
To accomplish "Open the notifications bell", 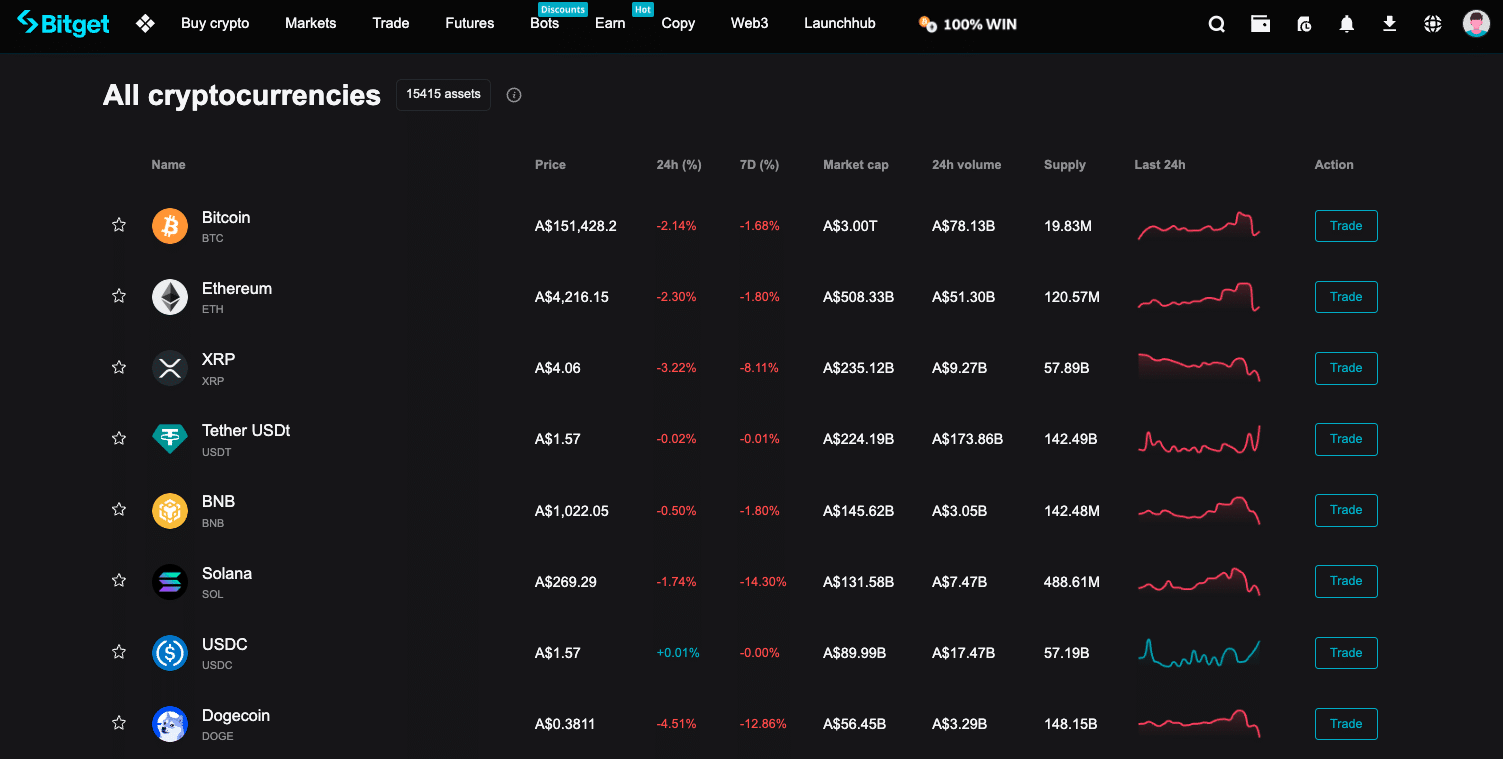I will click(x=1346, y=23).
